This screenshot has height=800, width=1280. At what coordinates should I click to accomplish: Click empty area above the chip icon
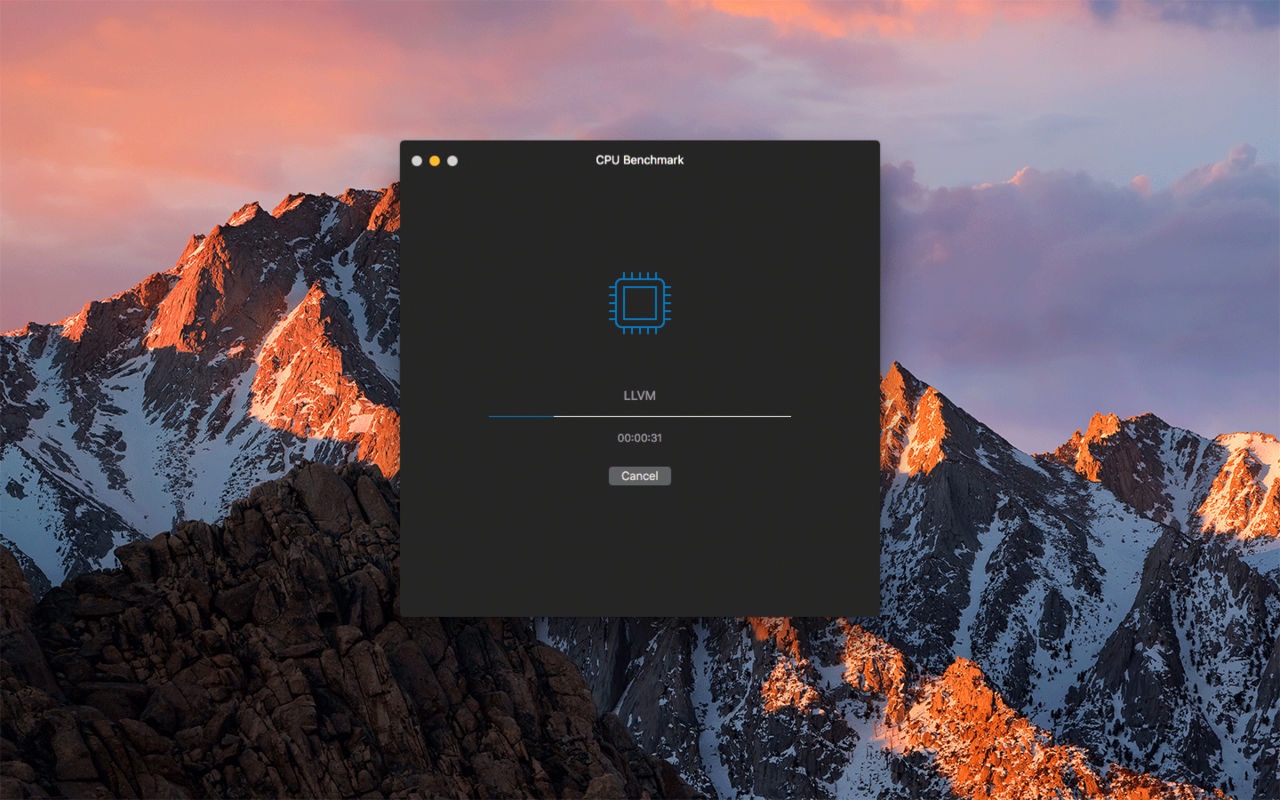coord(640,220)
